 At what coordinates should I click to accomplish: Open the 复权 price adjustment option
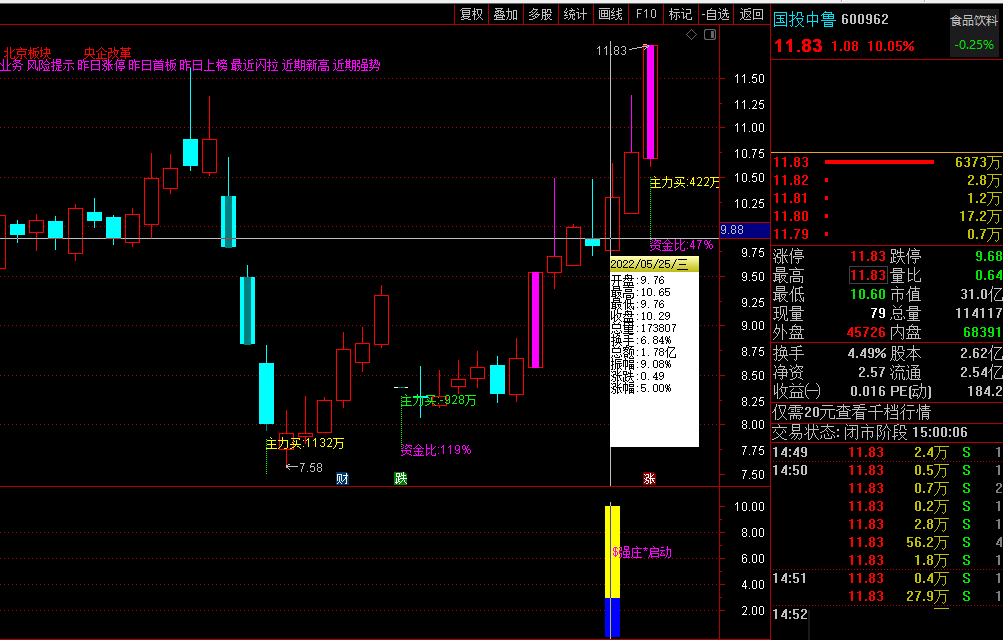tap(471, 14)
